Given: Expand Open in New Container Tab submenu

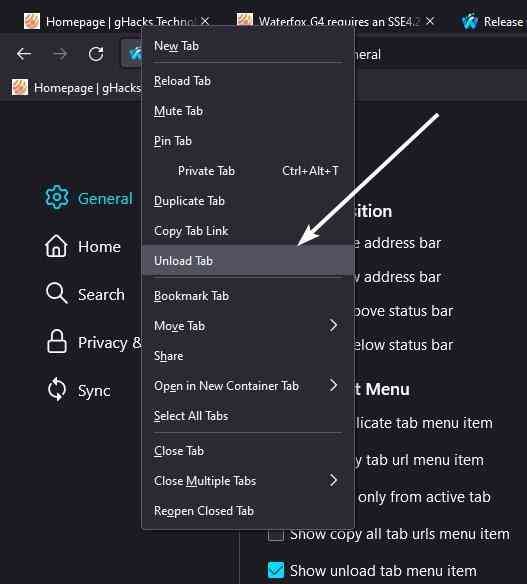Looking at the screenshot, I should click(248, 386).
